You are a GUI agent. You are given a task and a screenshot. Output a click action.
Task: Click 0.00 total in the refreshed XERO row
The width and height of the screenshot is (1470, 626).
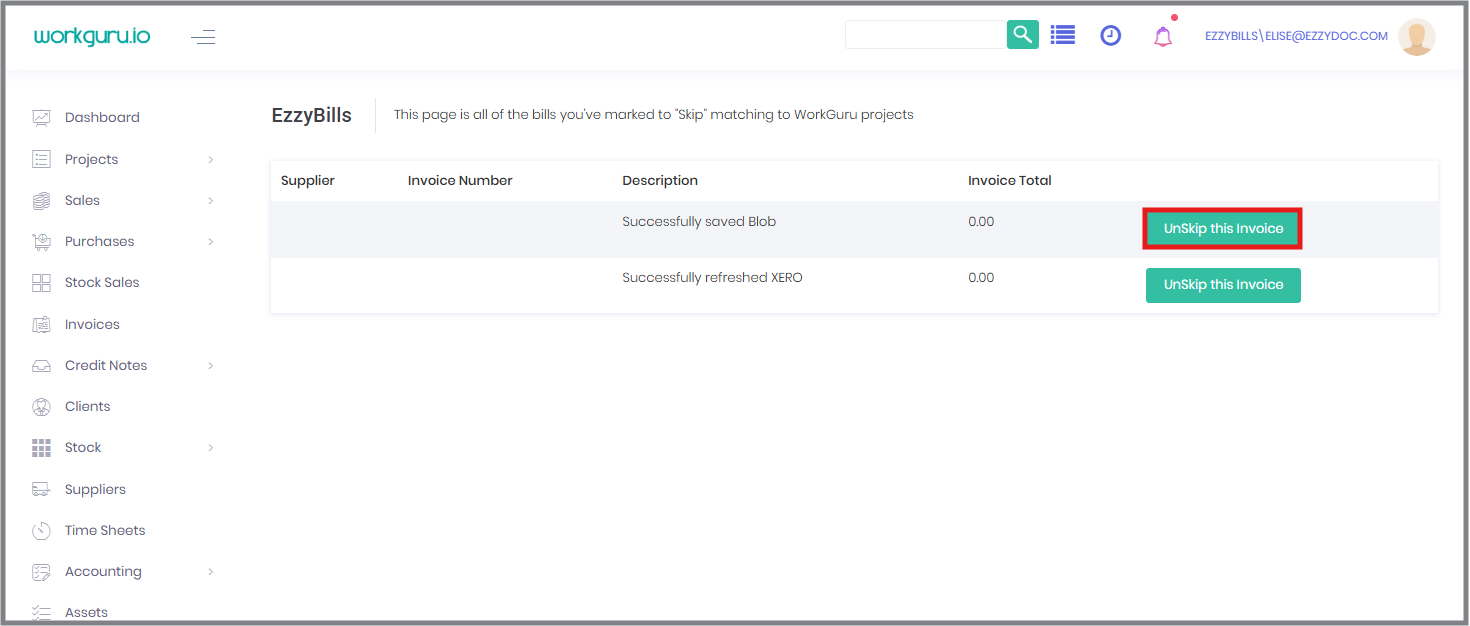pos(981,278)
